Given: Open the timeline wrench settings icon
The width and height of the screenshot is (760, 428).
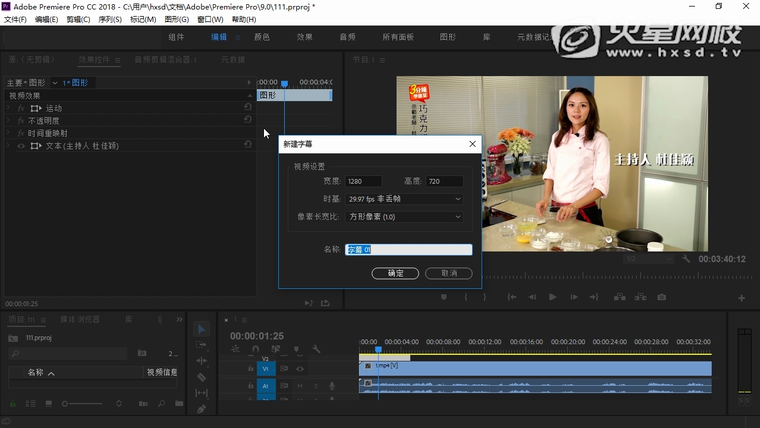Looking at the screenshot, I should 316,349.
